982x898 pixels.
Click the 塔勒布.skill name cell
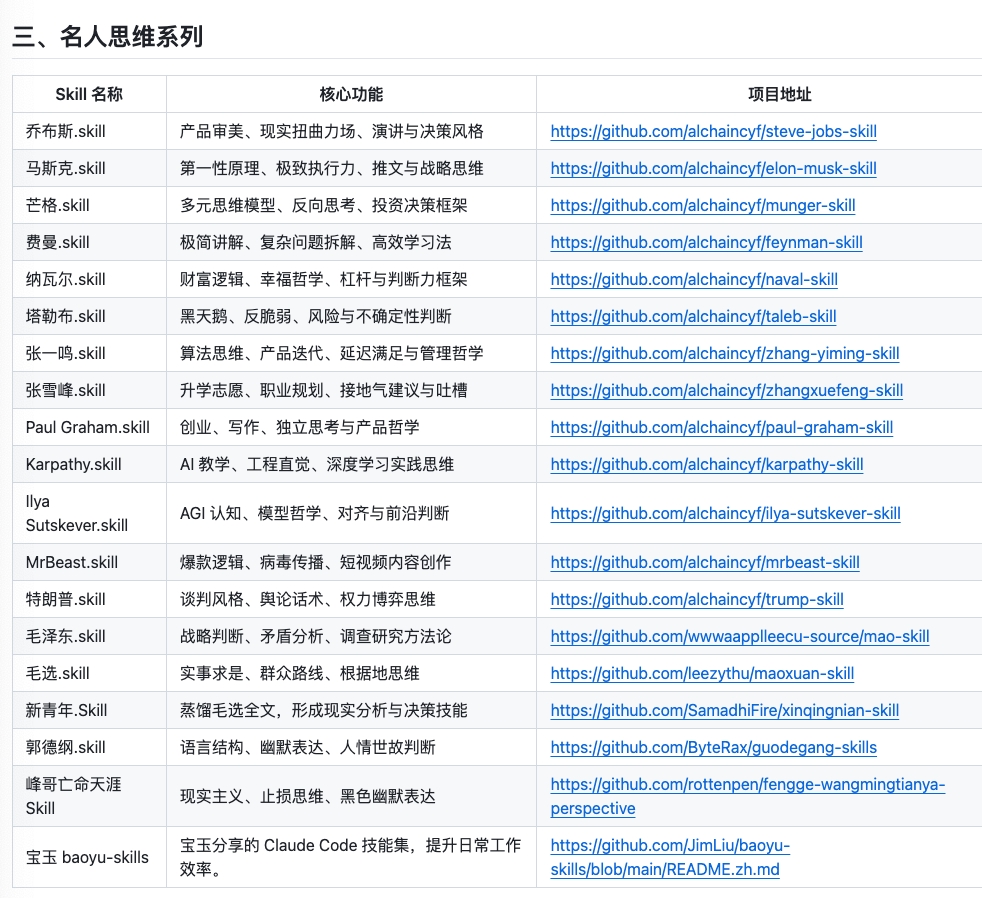pos(89,316)
